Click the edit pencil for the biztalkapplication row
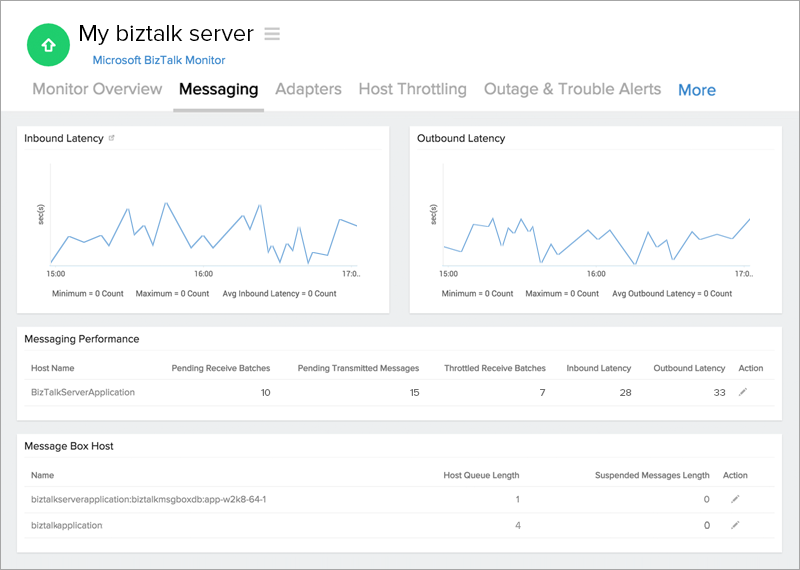800x570 pixels. coord(735,525)
